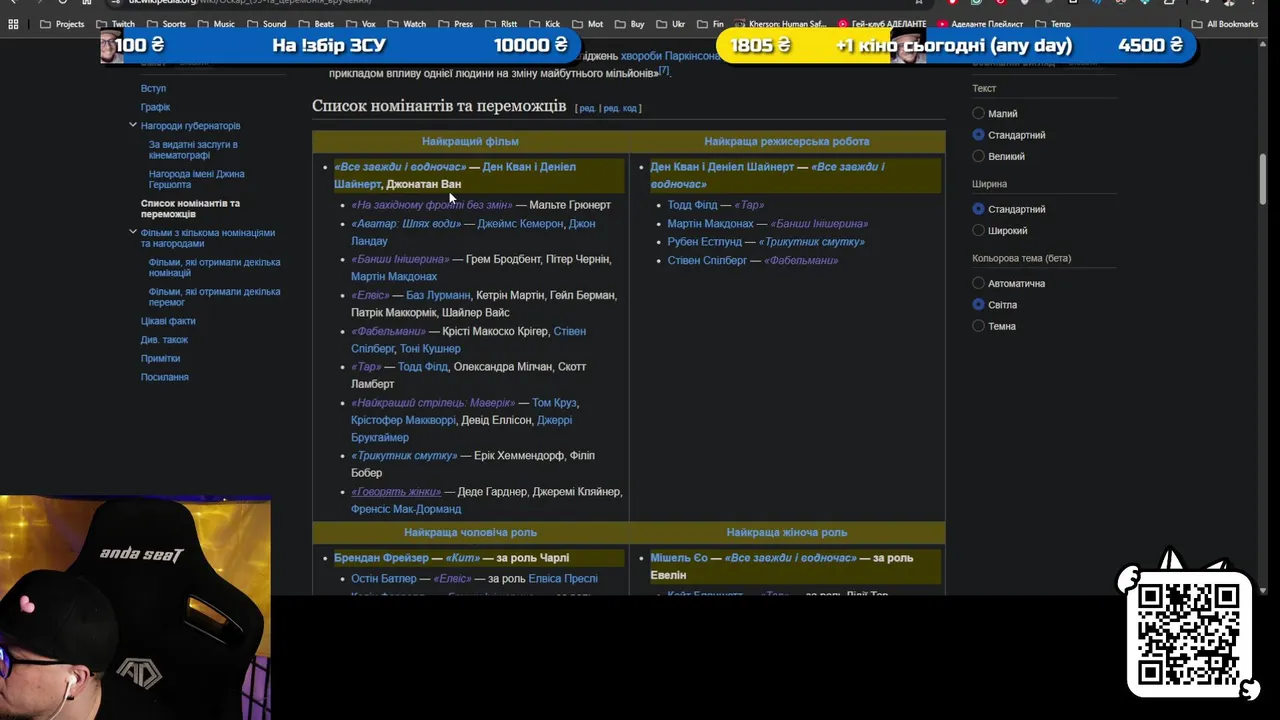Image resolution: width=1280 pixels, height=720 pixels.
Task: Open the Vox bookmark folder
Action: (x=360, y=24)
